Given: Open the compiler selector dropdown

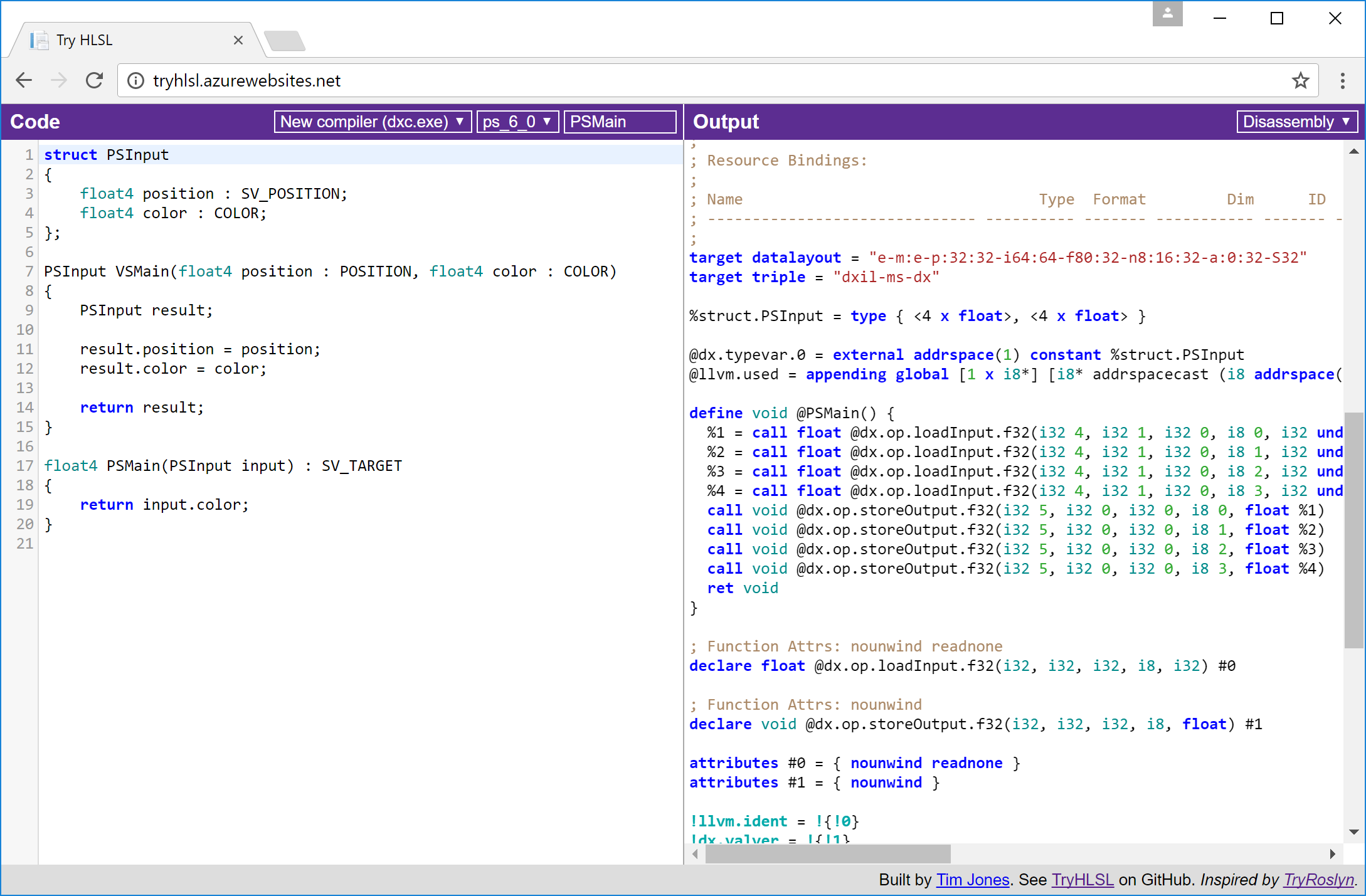Looking at the screenshot, I should [x=370, y=122].
